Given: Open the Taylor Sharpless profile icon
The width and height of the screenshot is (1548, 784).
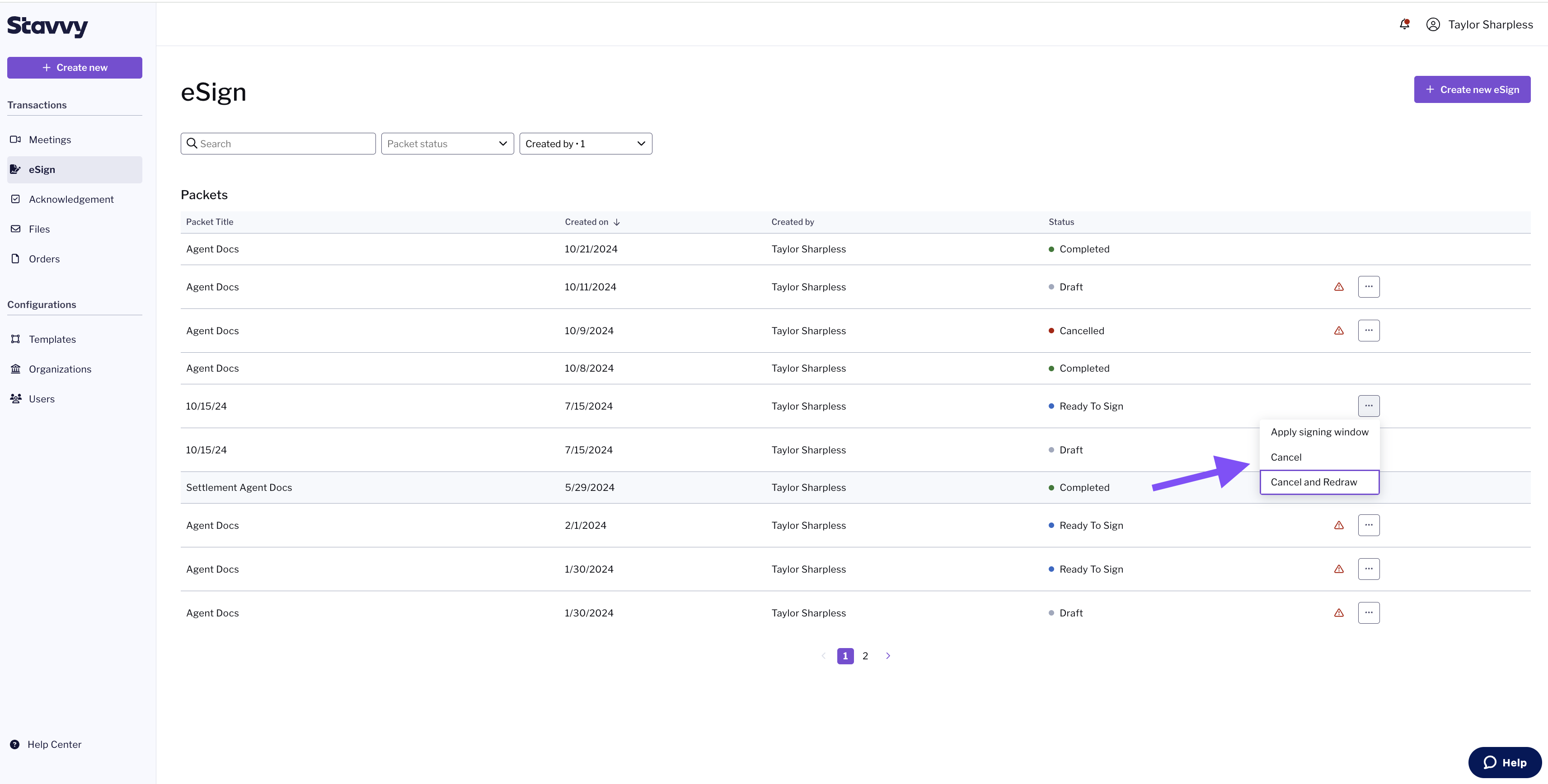Looking at the screenshot, I should point(1433,25).
